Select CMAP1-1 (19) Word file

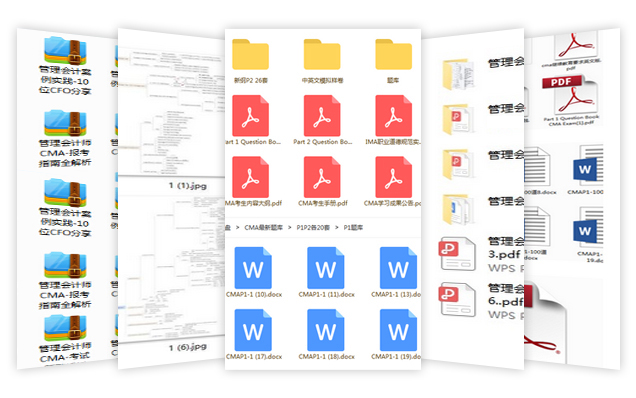tap(398, 330)
